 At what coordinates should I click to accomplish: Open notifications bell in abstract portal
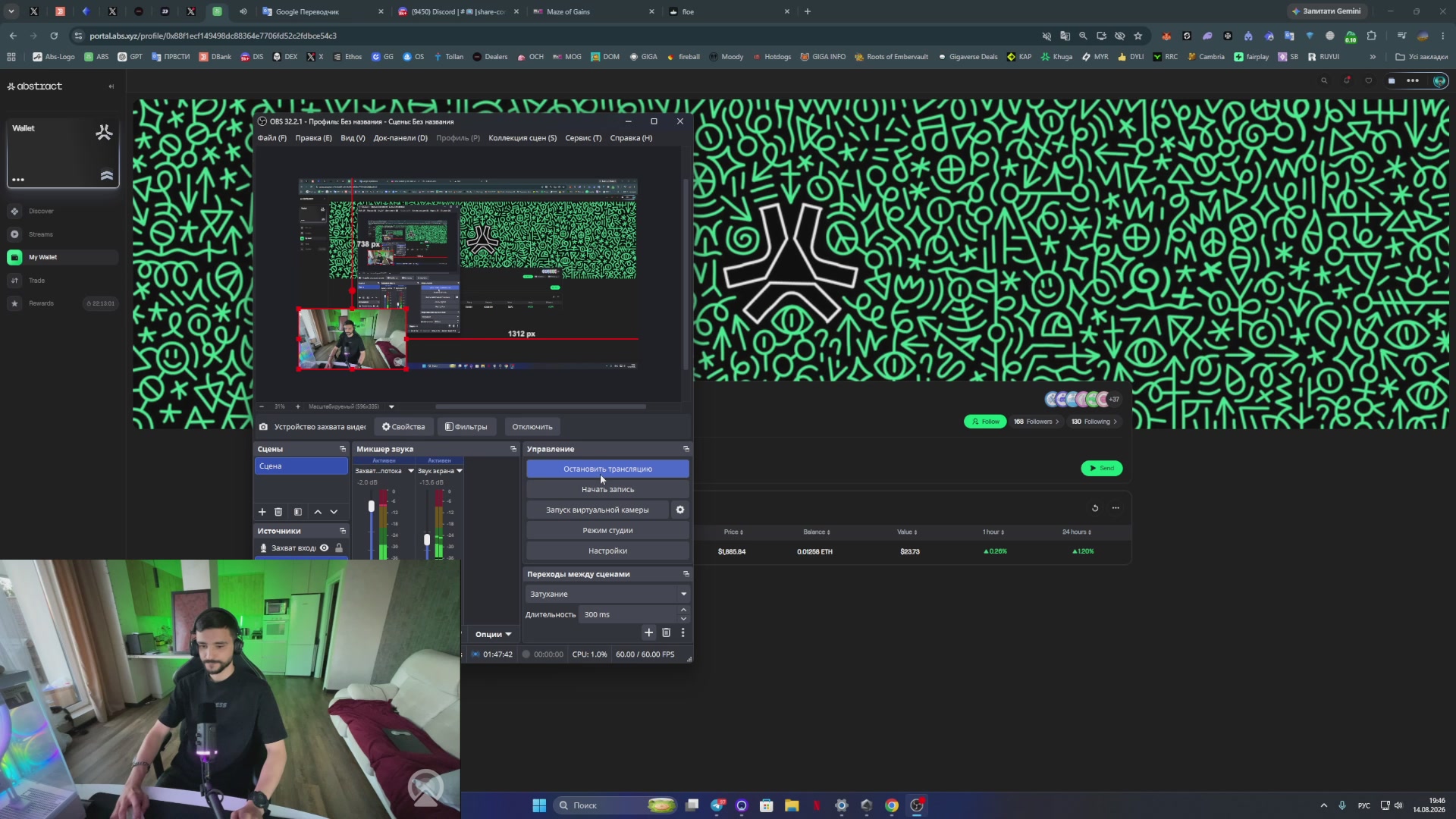1347,80
